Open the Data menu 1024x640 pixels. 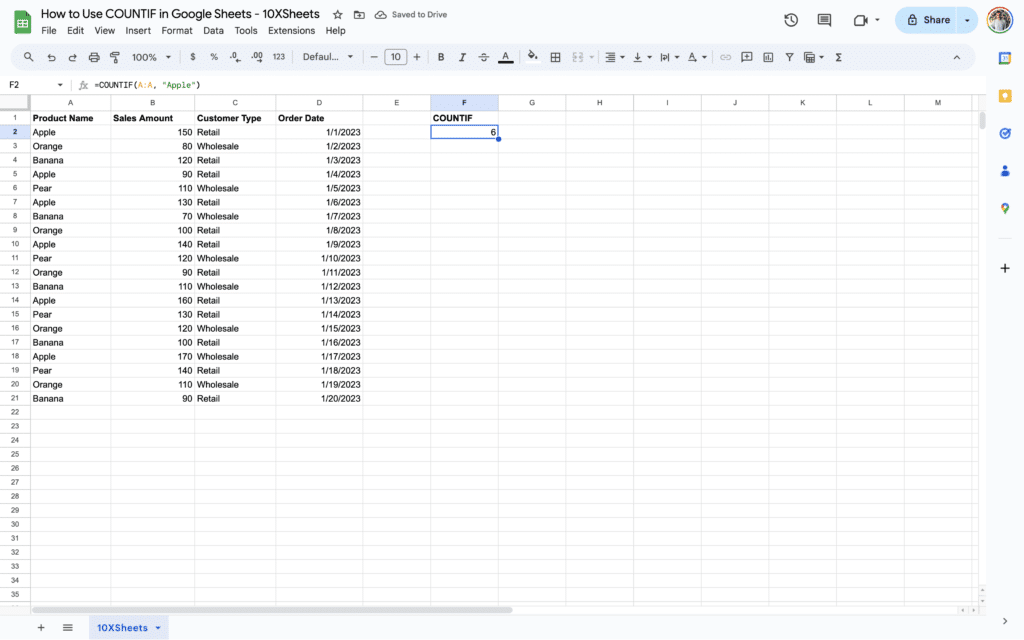click(213, 30)
